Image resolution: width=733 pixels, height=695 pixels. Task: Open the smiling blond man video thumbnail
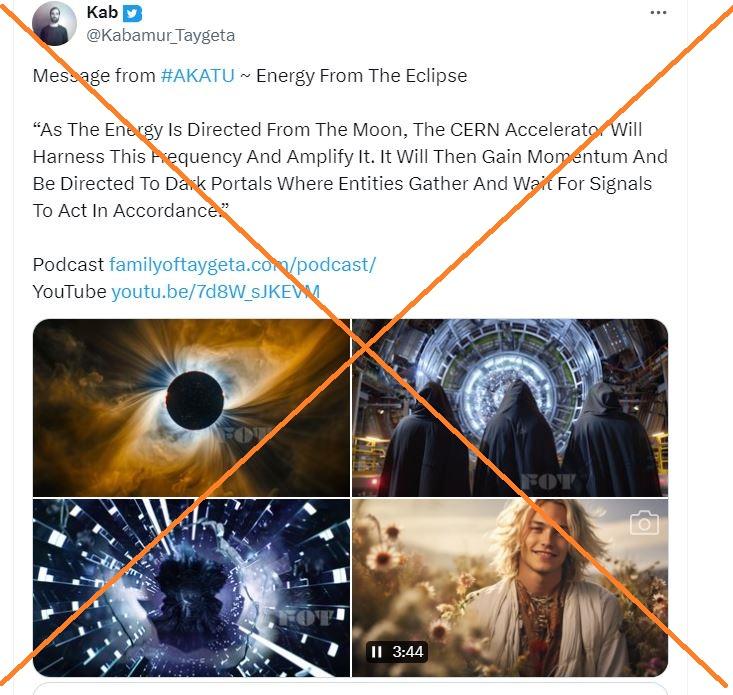pos(510,588)
